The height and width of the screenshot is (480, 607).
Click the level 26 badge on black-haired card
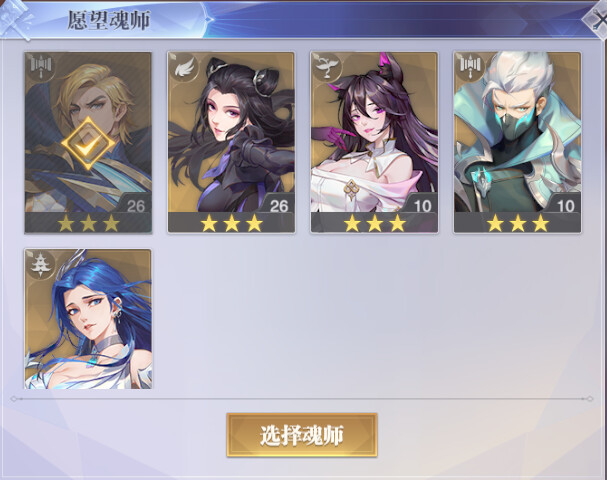click(279, 206)
